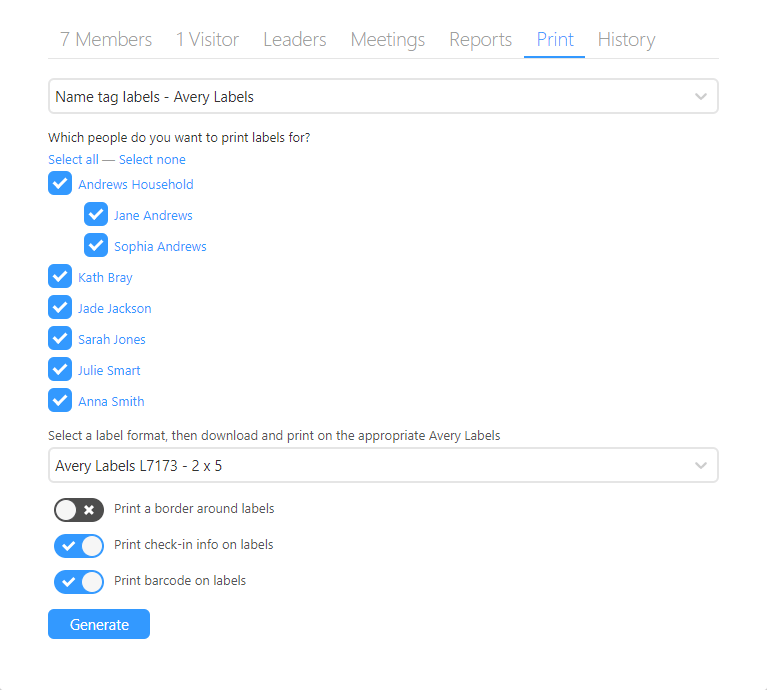Enable Print a border around labels
The width and height of the screenshot is (767, 690).
point(79,510)
